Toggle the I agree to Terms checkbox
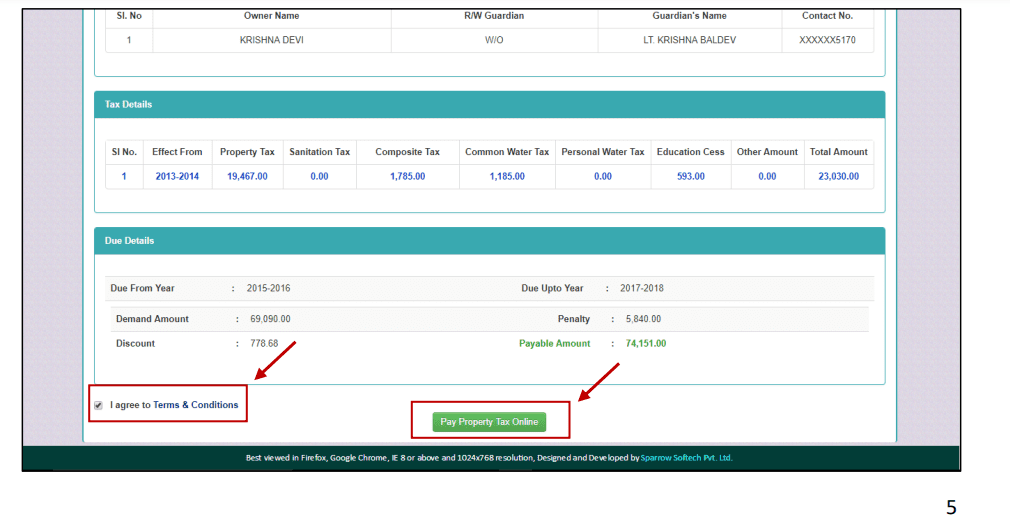Screen dimensions: 1010x521 pos(99,406)
